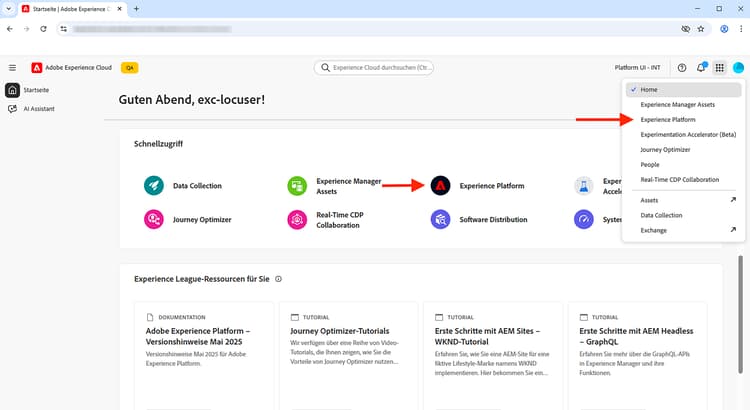The image size is (750, 410).
Task: Toggle the app switcher grid icon
Action: (x=719, y=68)
